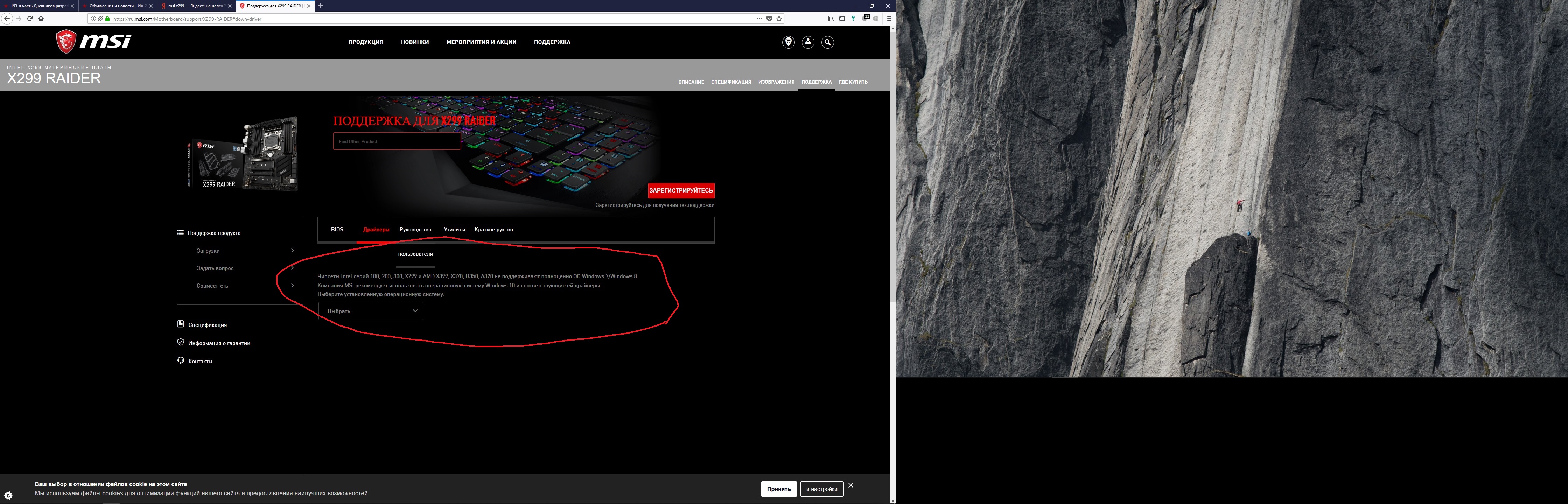The image size is (1568, 504).
Task: Open the new tab plus button
Action: (x=321, y=6)
